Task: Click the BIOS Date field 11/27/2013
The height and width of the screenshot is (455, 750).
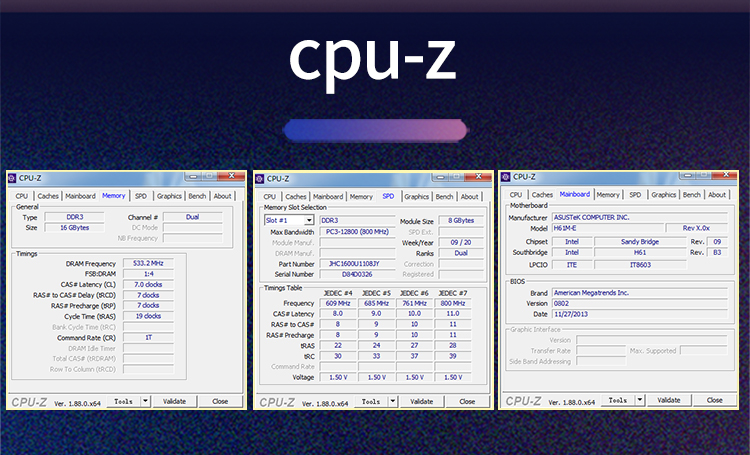Action: click(x=640, y=314)
